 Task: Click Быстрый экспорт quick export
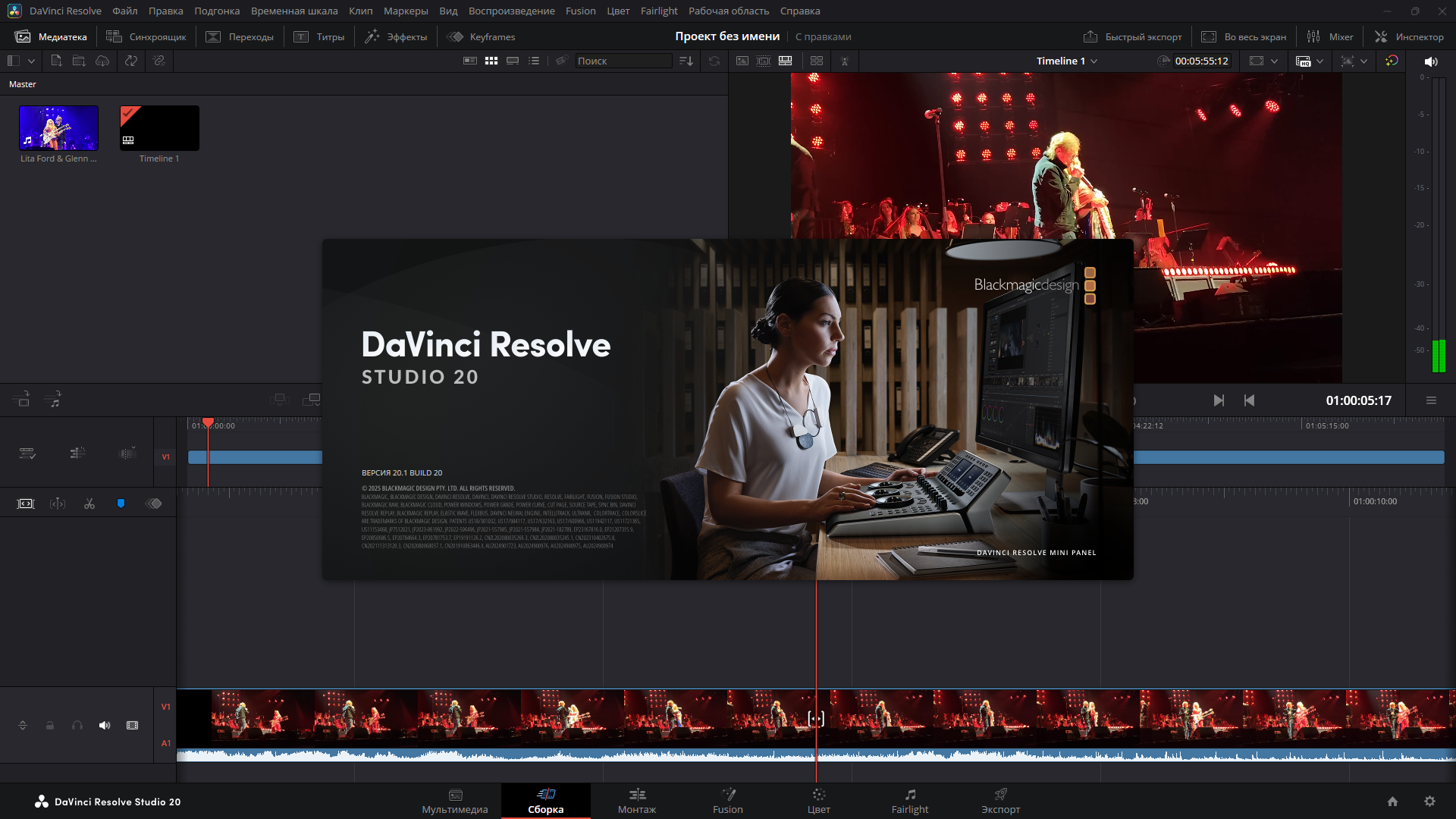1132,36
